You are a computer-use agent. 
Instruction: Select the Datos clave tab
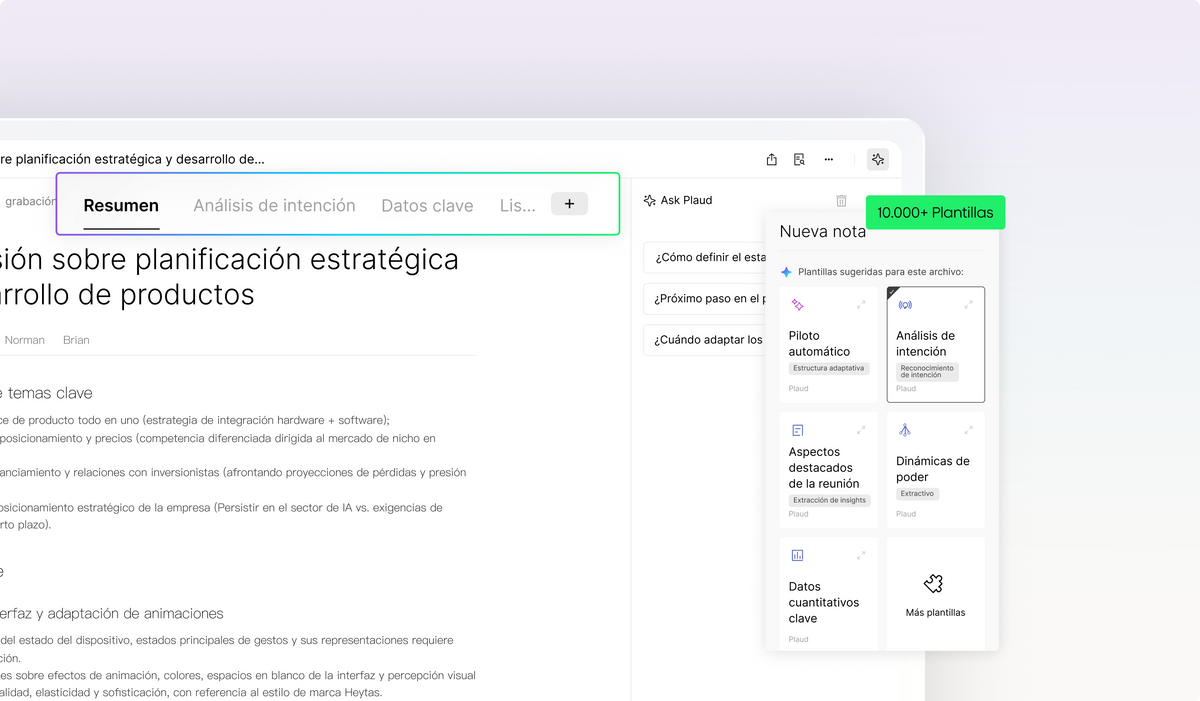click(x=427, y=206)
